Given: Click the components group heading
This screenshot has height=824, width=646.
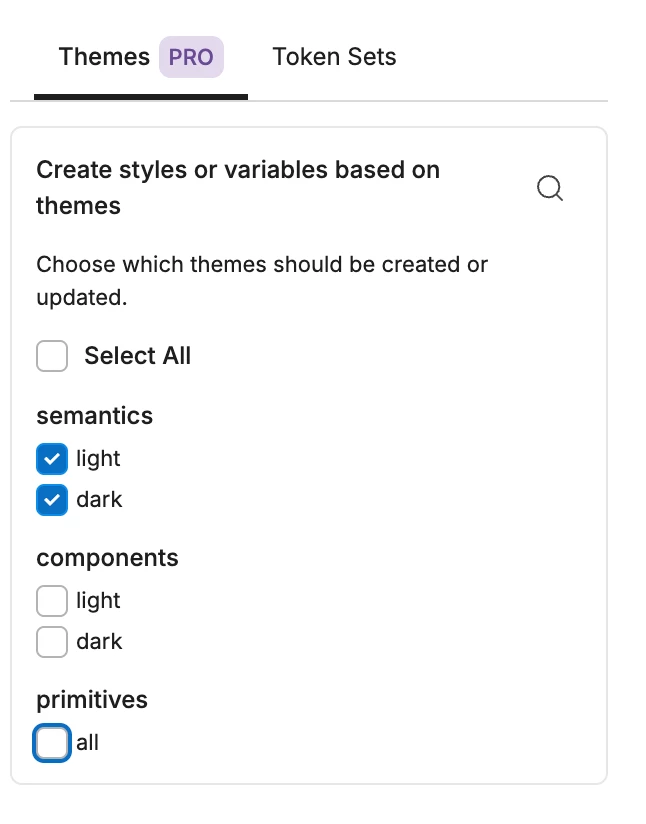Looking at the screenshot, I should (107, 558).
